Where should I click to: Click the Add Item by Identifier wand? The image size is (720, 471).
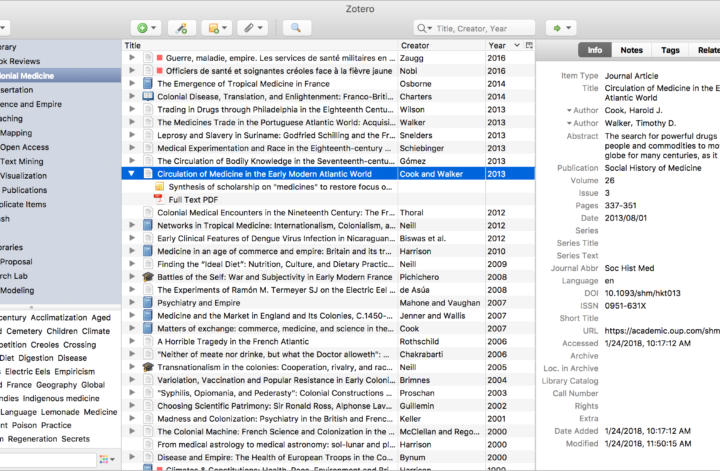pos(181,28)
